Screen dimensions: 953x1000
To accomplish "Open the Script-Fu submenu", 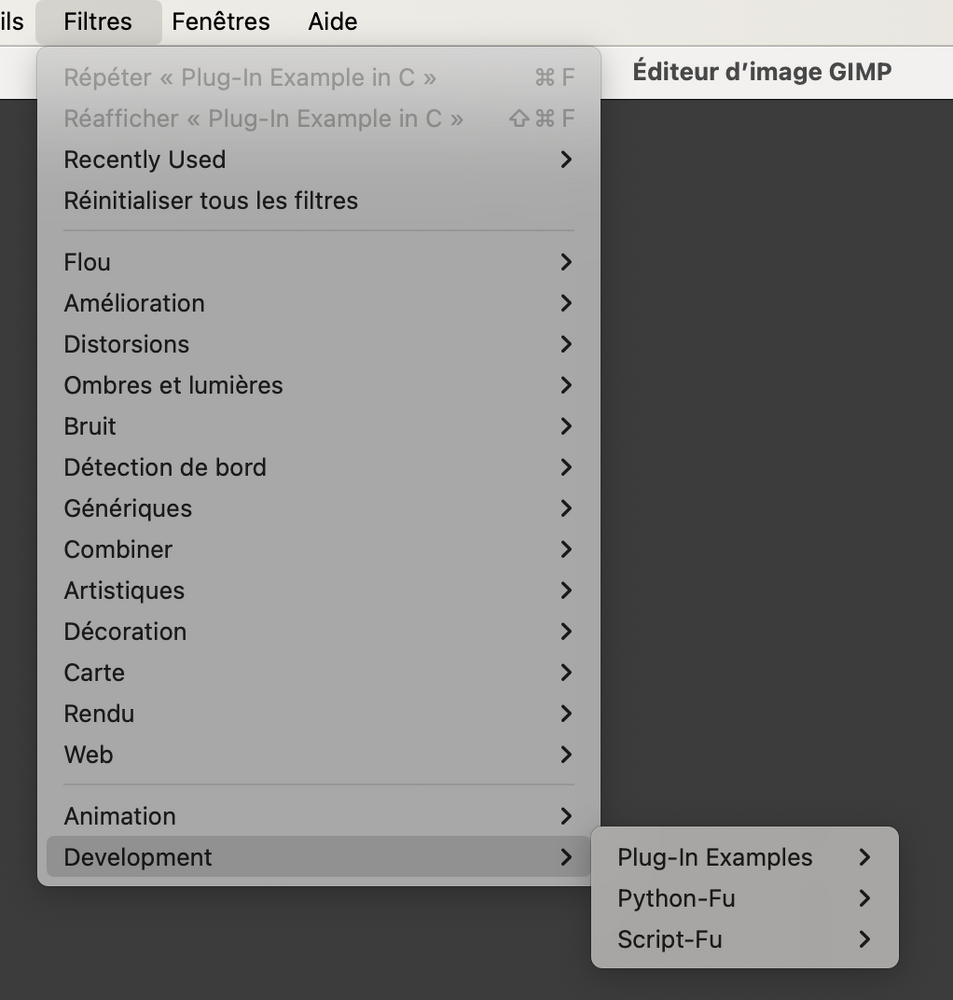I will coord(670,939).
